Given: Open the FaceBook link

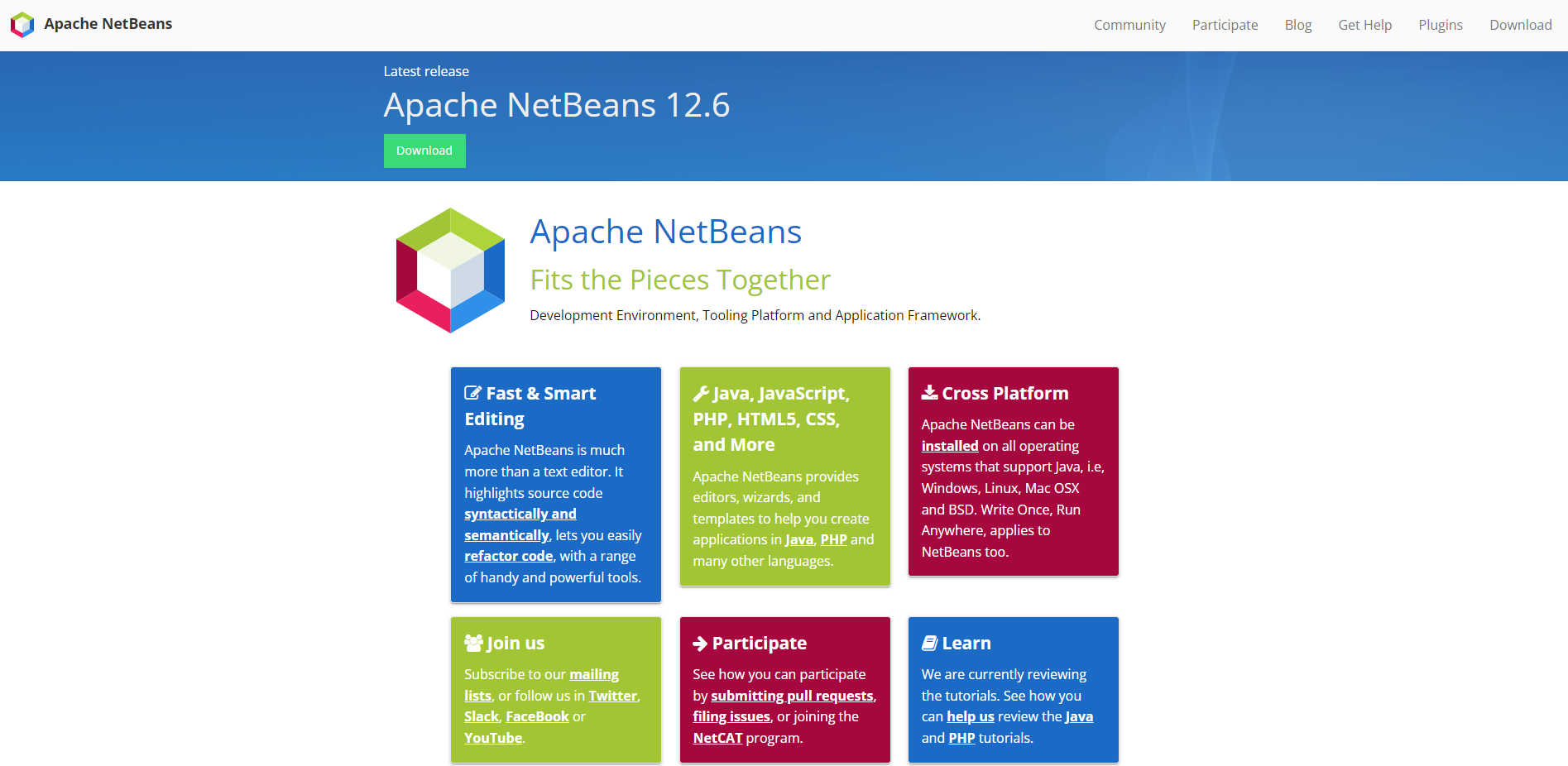Looking at the screenshot, I should 537,716.
